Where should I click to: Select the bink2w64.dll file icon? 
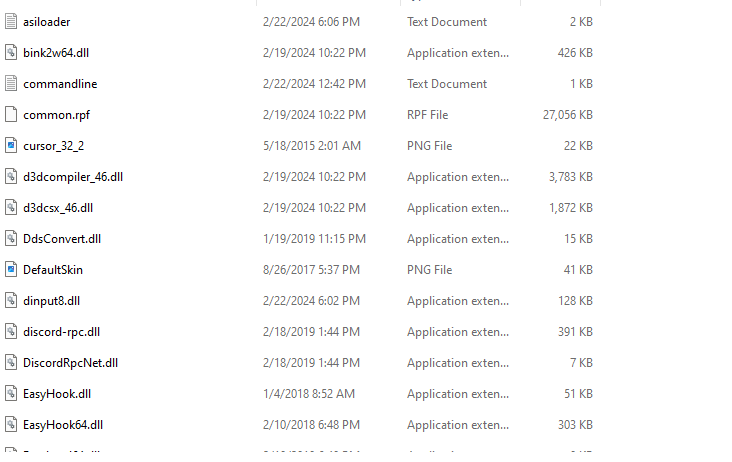click(x=11, y=53)
